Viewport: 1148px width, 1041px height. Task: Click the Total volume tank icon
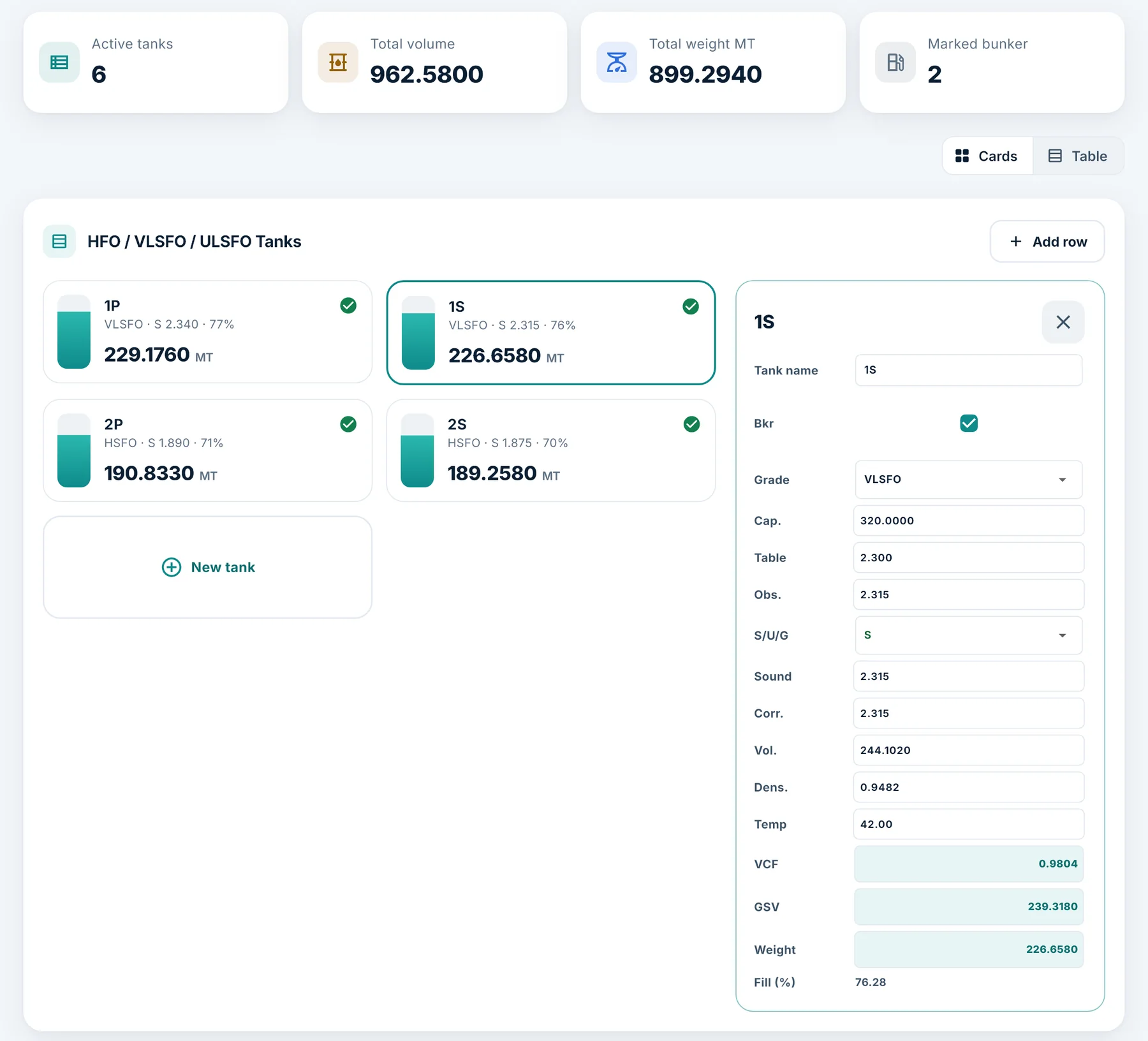pos(338,63)
